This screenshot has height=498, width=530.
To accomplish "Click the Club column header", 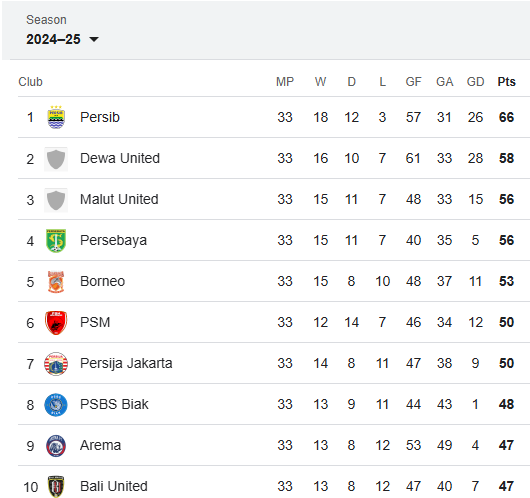I will click(x=30, y=82).
